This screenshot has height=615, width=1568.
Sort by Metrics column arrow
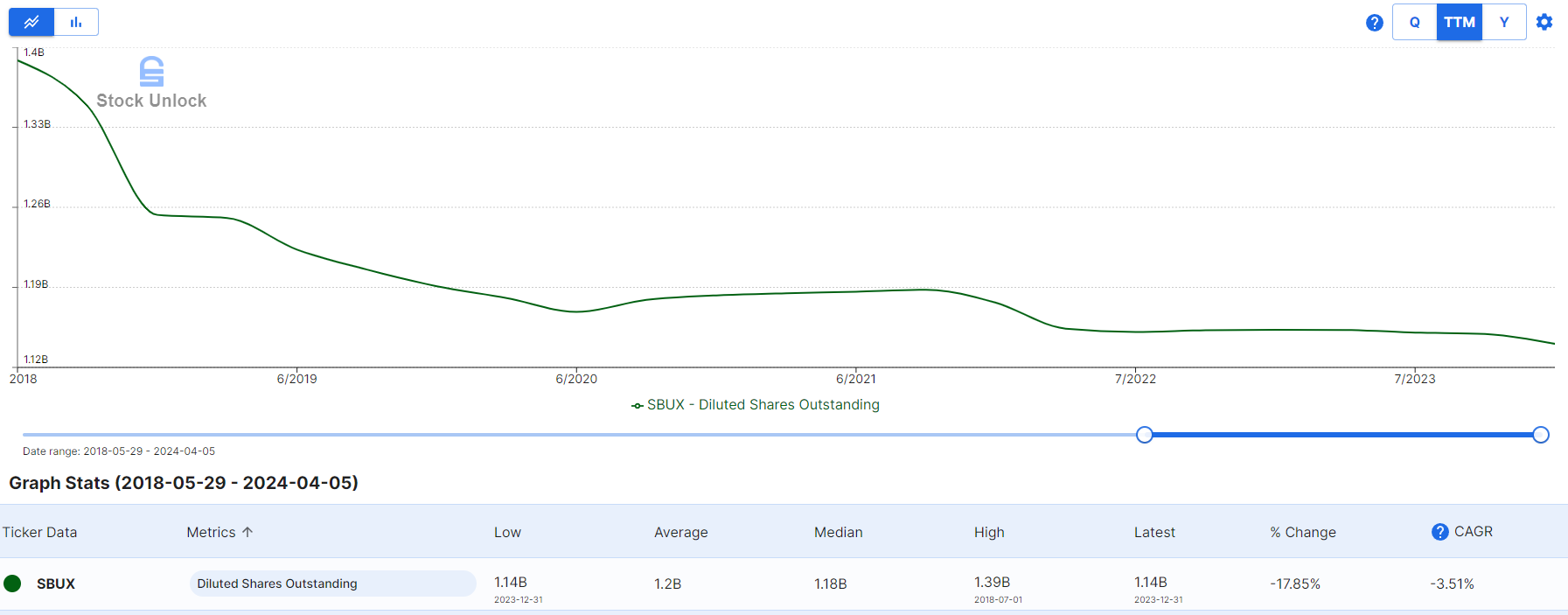(247, 532)
